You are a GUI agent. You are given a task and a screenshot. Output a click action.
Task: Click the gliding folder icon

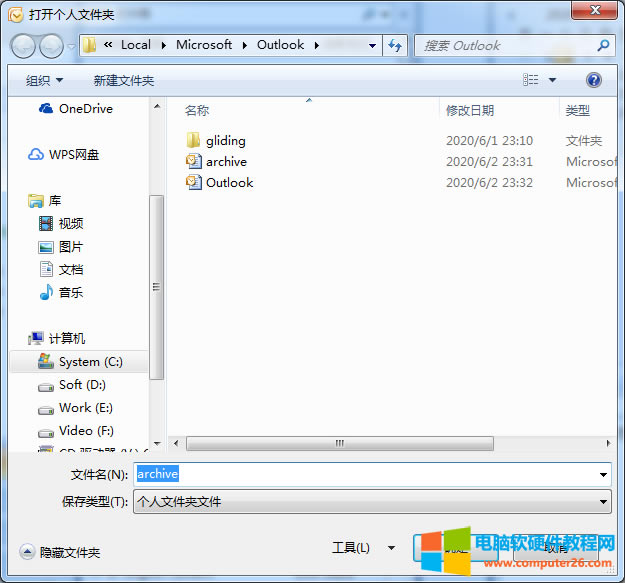click(x=193, y=140)
